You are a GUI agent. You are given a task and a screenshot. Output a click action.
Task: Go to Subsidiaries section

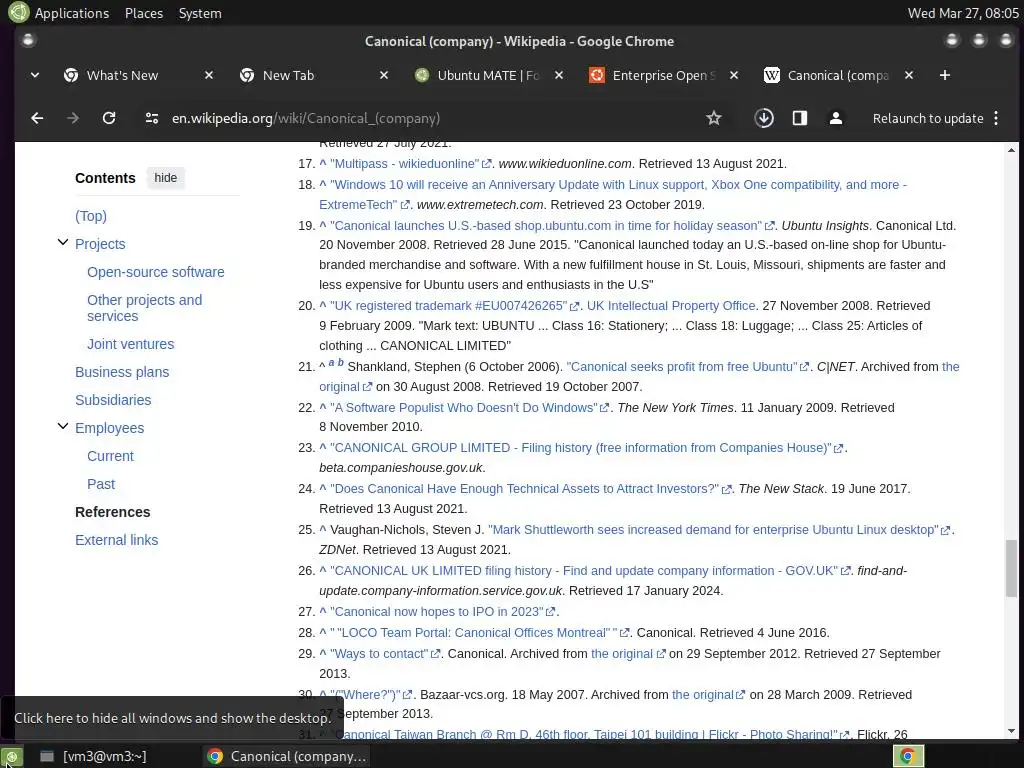(113, 400)
